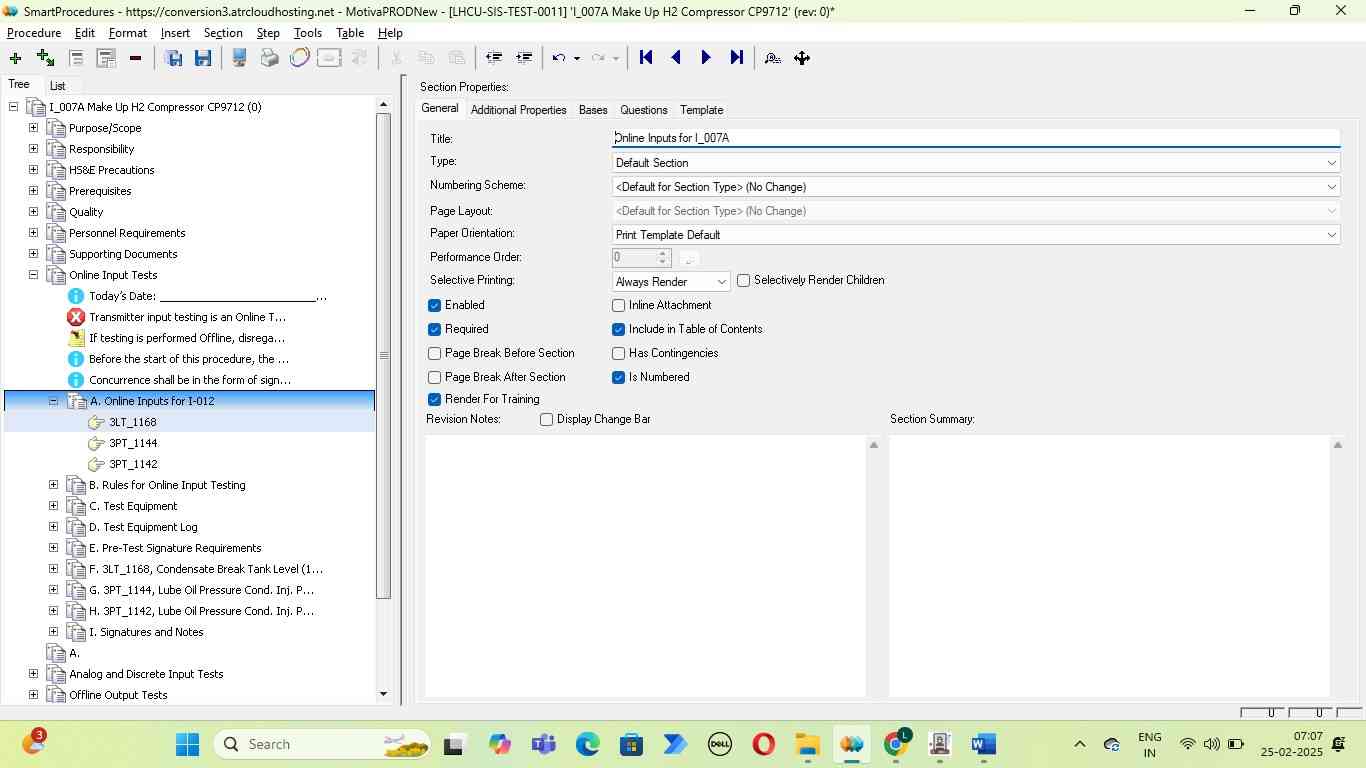This screenshot has height=768, width=1366.
Task: Click the printer icon in toolbar
Action: pyautogui.click(x=269, y=58)
